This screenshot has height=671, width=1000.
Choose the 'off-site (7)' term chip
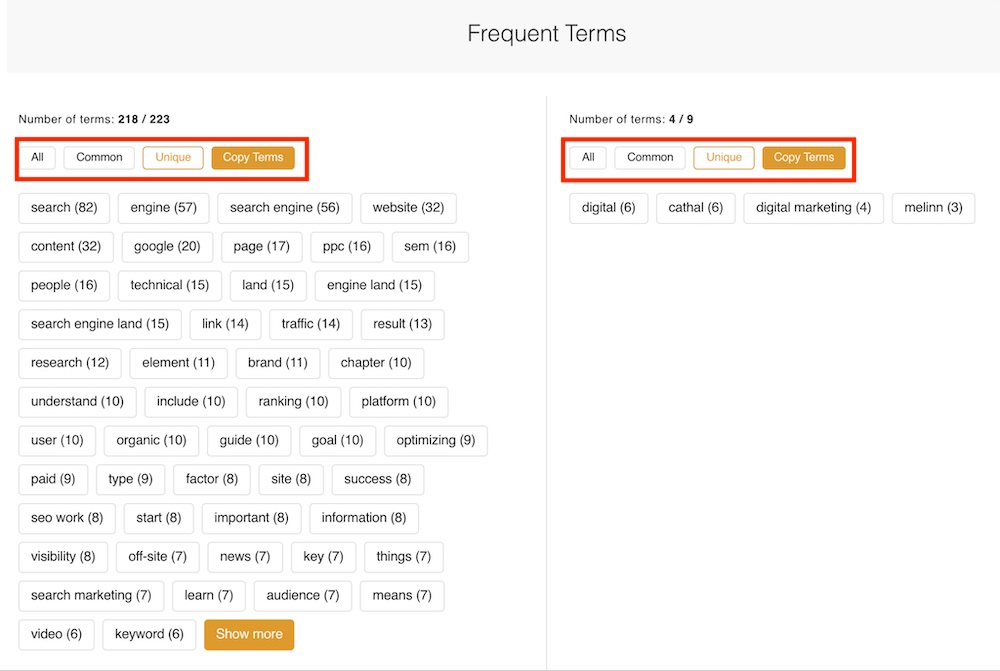[157, 557]
